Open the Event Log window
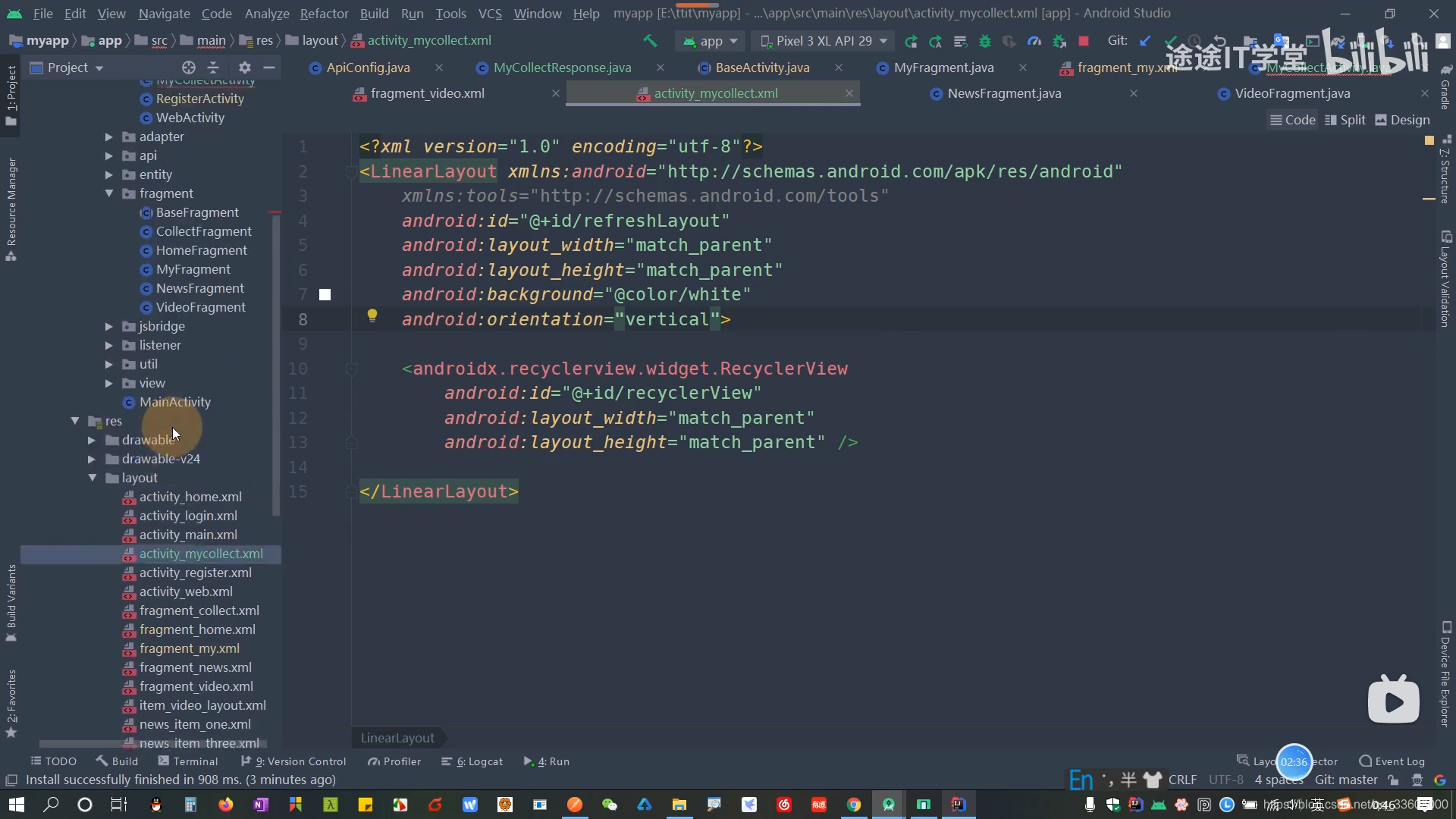 pos(1392,761)
